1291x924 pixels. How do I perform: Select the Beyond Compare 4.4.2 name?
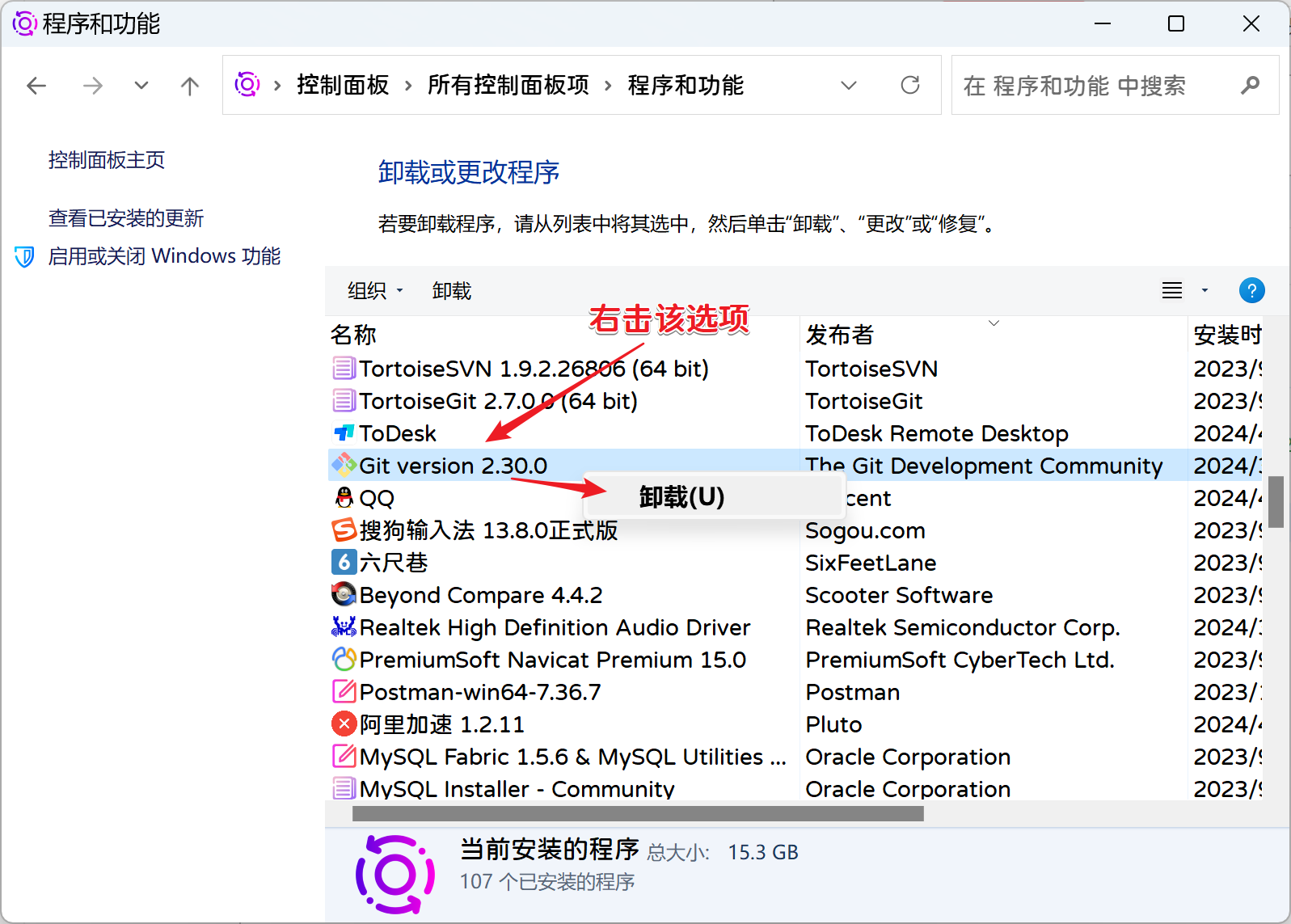[481, 595]
